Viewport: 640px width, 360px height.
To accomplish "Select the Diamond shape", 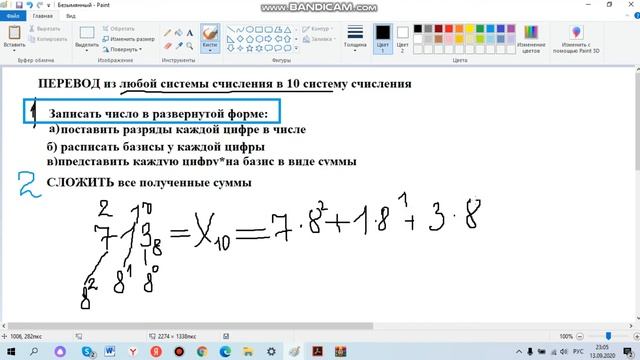I will point(240,39).
